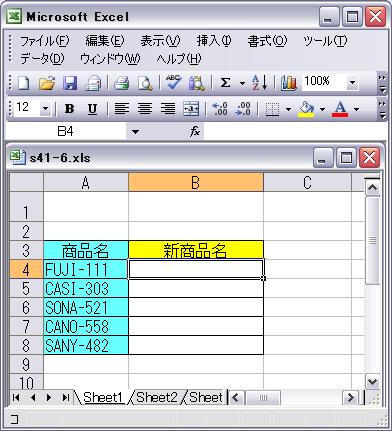Launch the chart wizard icon

288,83
